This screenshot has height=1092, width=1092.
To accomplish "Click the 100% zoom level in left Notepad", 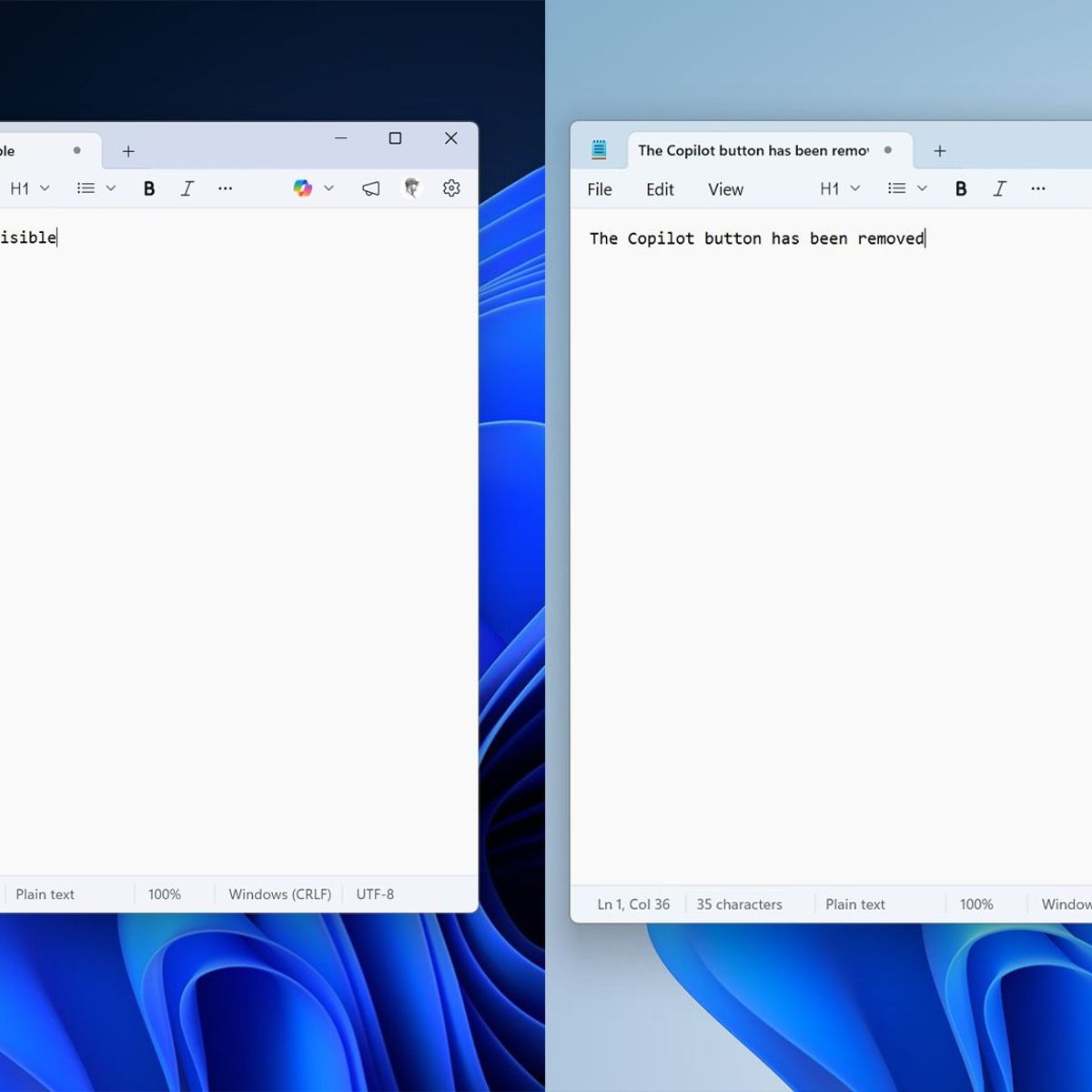I will point(165,895).
